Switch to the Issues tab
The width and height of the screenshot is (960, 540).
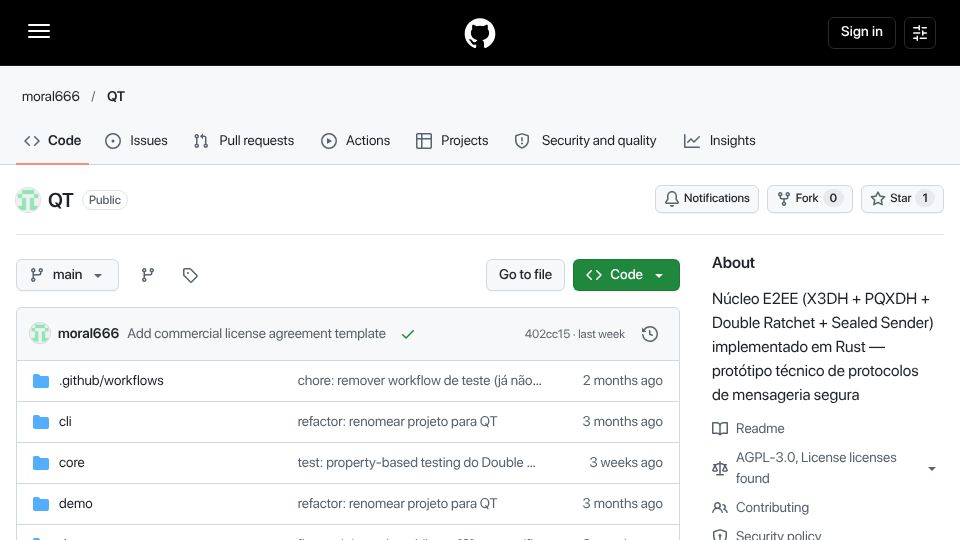coord(136,141)
